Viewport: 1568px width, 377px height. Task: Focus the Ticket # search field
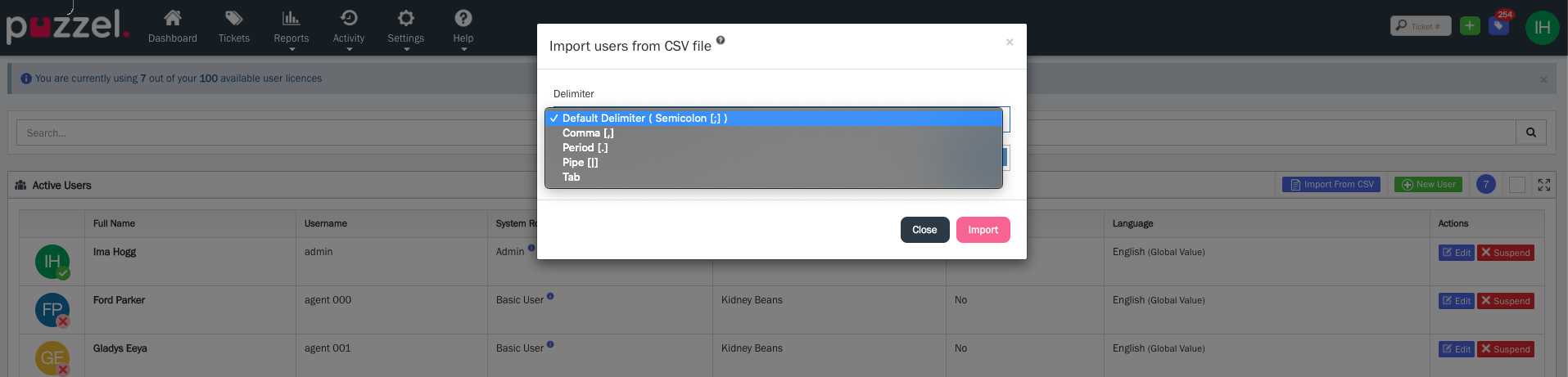pos(1426,26)
